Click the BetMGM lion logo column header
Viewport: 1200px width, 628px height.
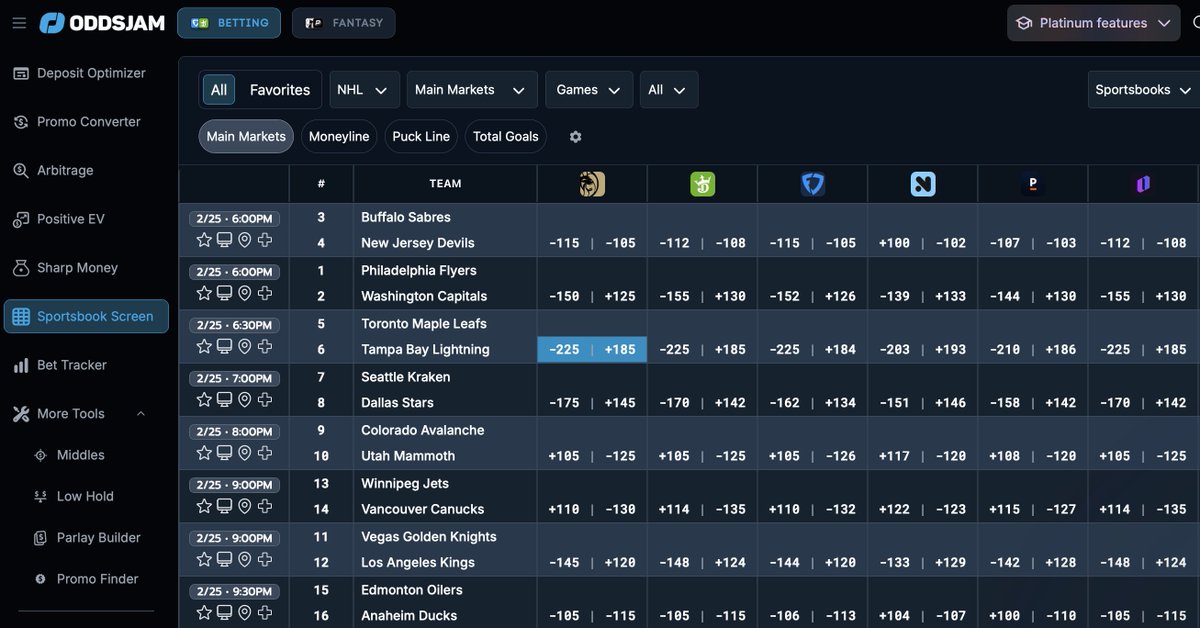tap(591, 184)
